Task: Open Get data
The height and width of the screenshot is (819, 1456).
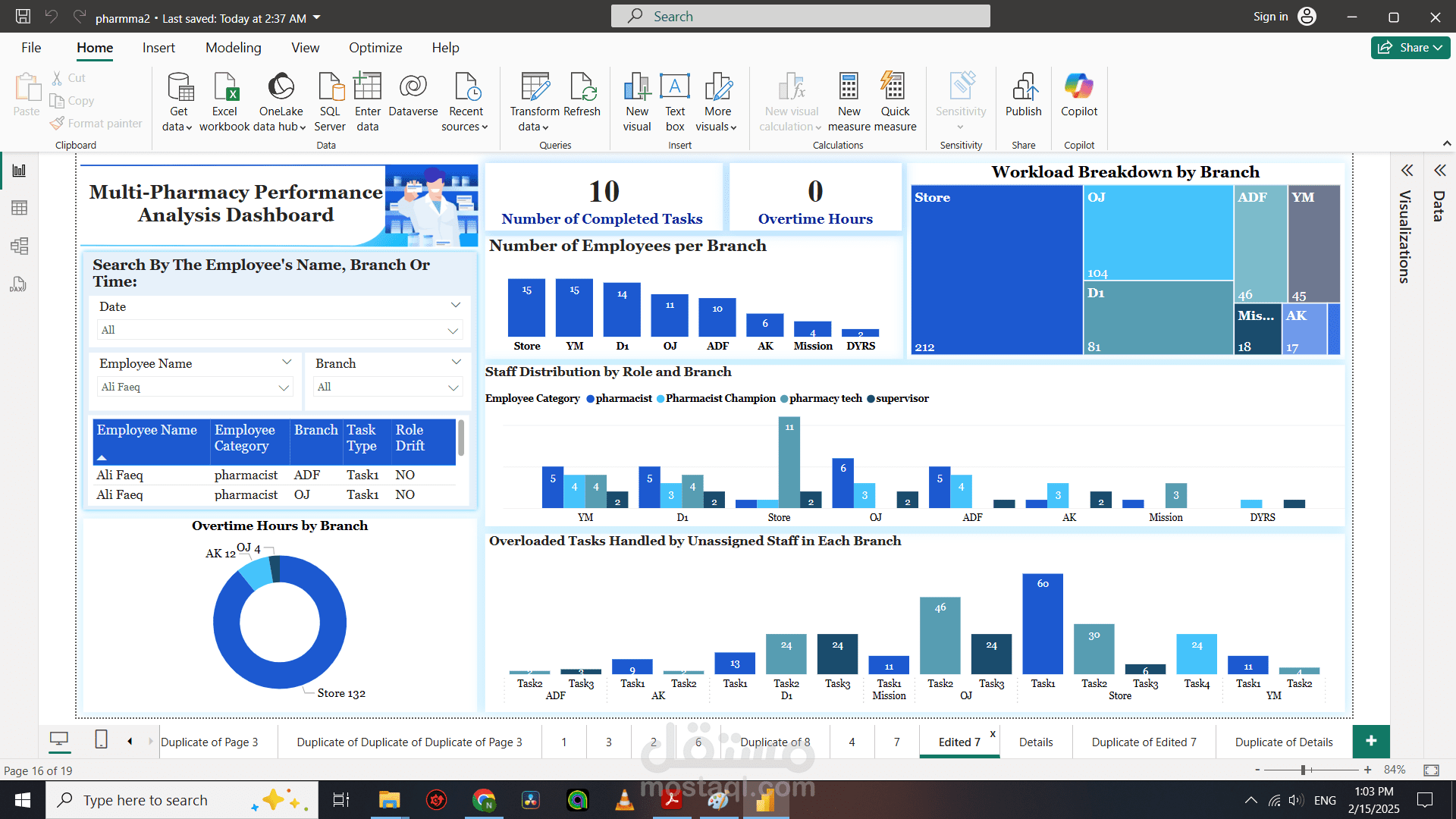Action: tap(178, 102)
